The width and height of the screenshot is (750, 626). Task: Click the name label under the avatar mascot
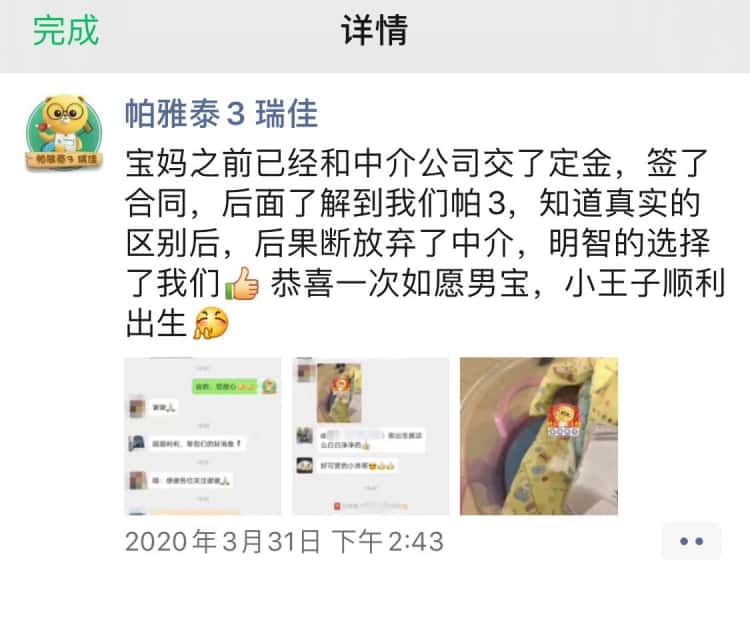pos(64,159)
